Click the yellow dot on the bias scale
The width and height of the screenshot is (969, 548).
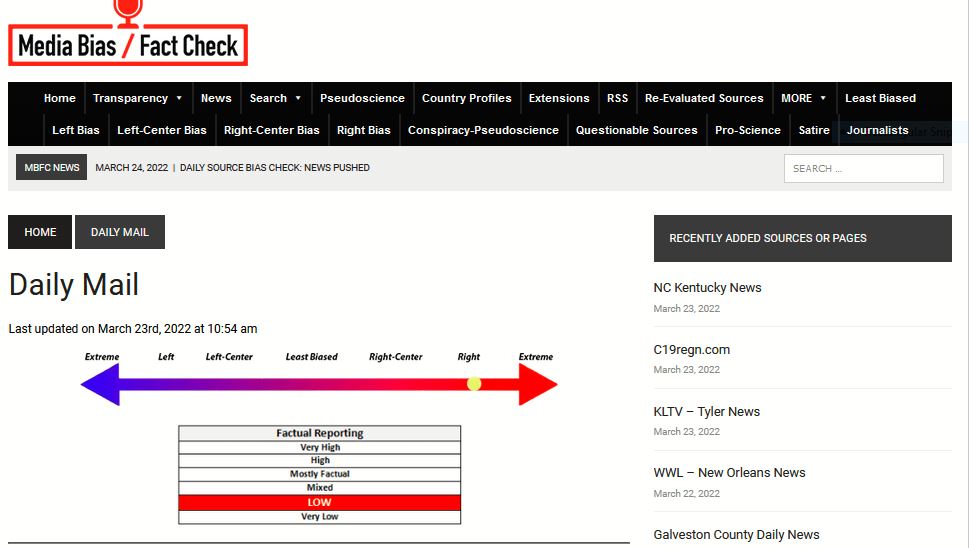474,384
